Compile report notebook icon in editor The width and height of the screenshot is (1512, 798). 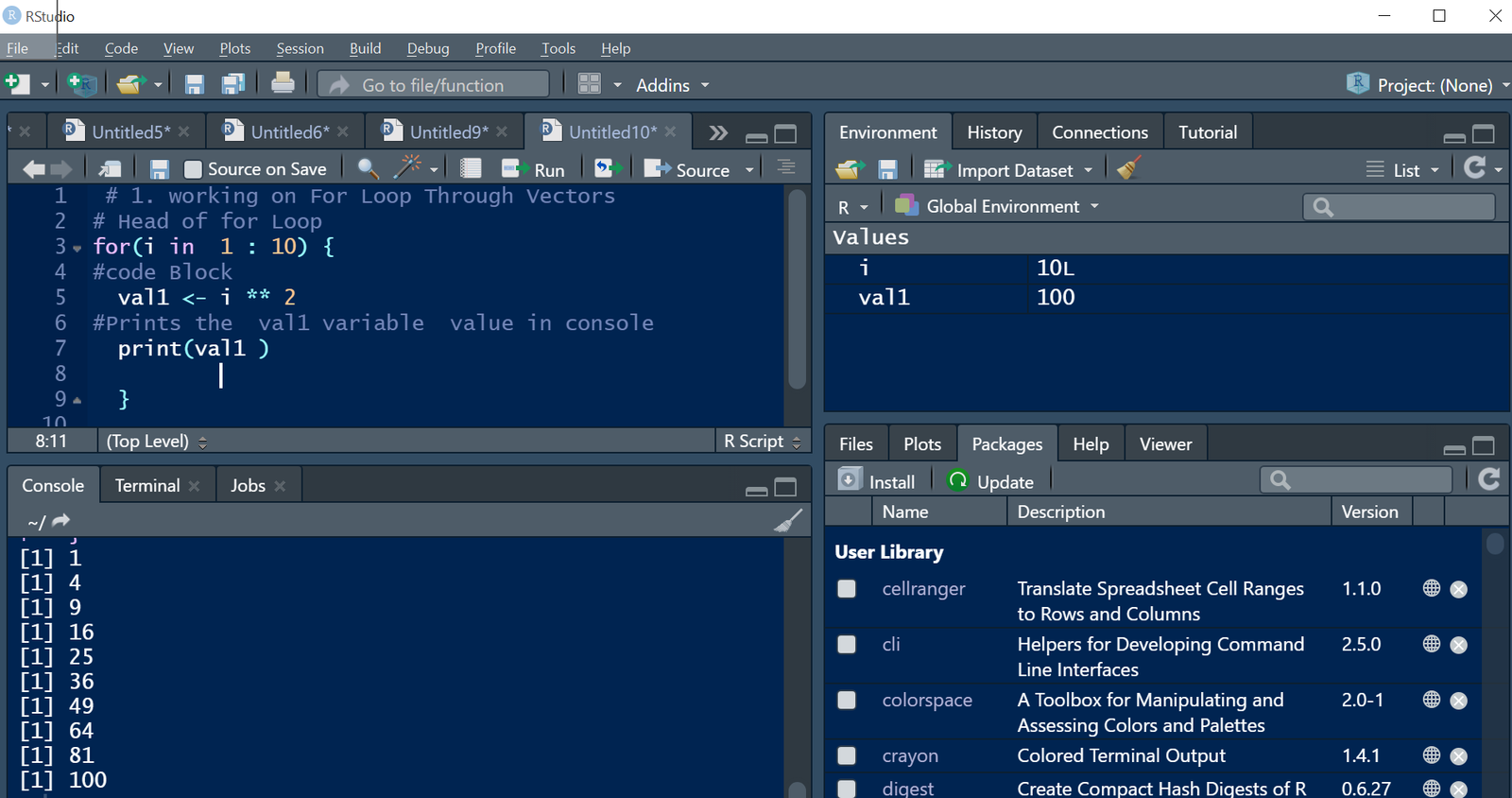tap(471, 168)
